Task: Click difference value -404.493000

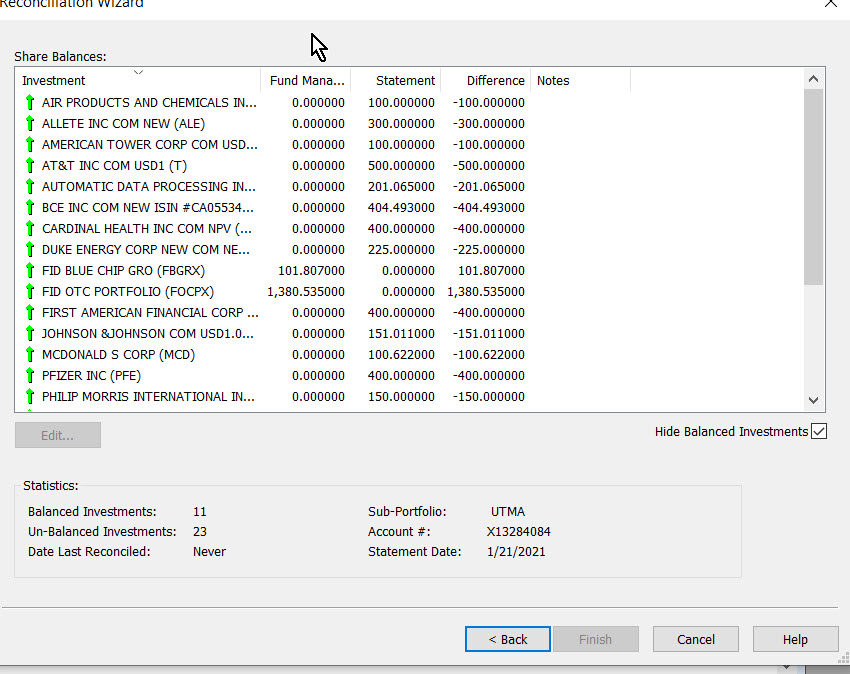Action: click(x=489, y=208)
